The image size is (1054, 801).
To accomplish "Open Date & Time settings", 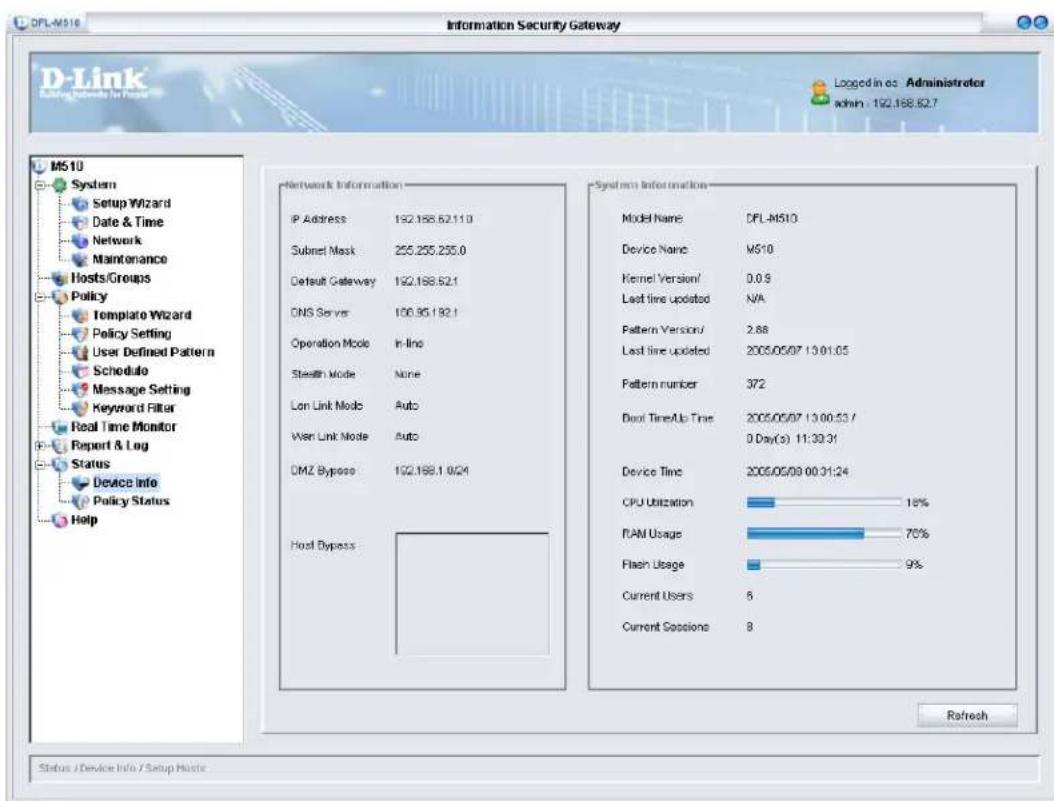I will tap(128, 222).
